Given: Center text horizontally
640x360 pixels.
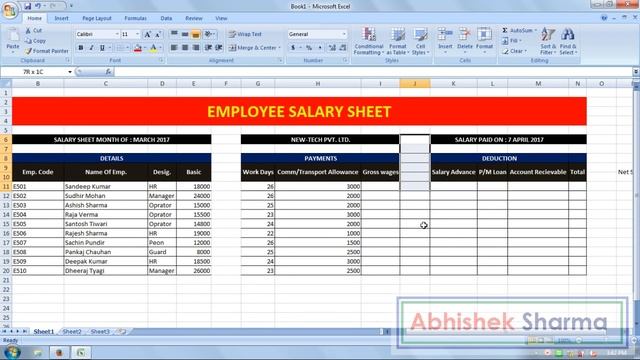Looking at the screenshot, I should [185, 48].
